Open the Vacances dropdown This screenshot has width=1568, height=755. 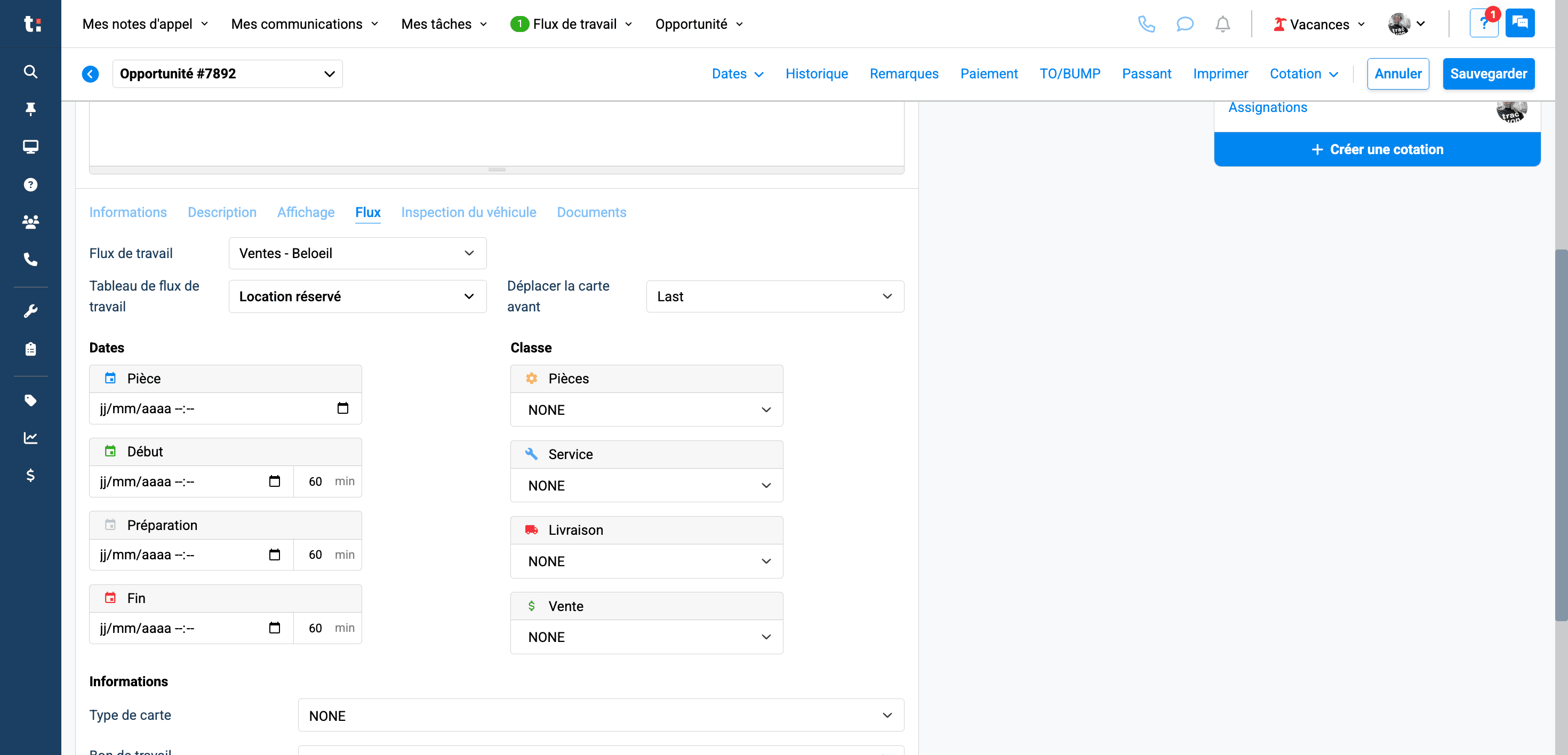(1318, 23)
